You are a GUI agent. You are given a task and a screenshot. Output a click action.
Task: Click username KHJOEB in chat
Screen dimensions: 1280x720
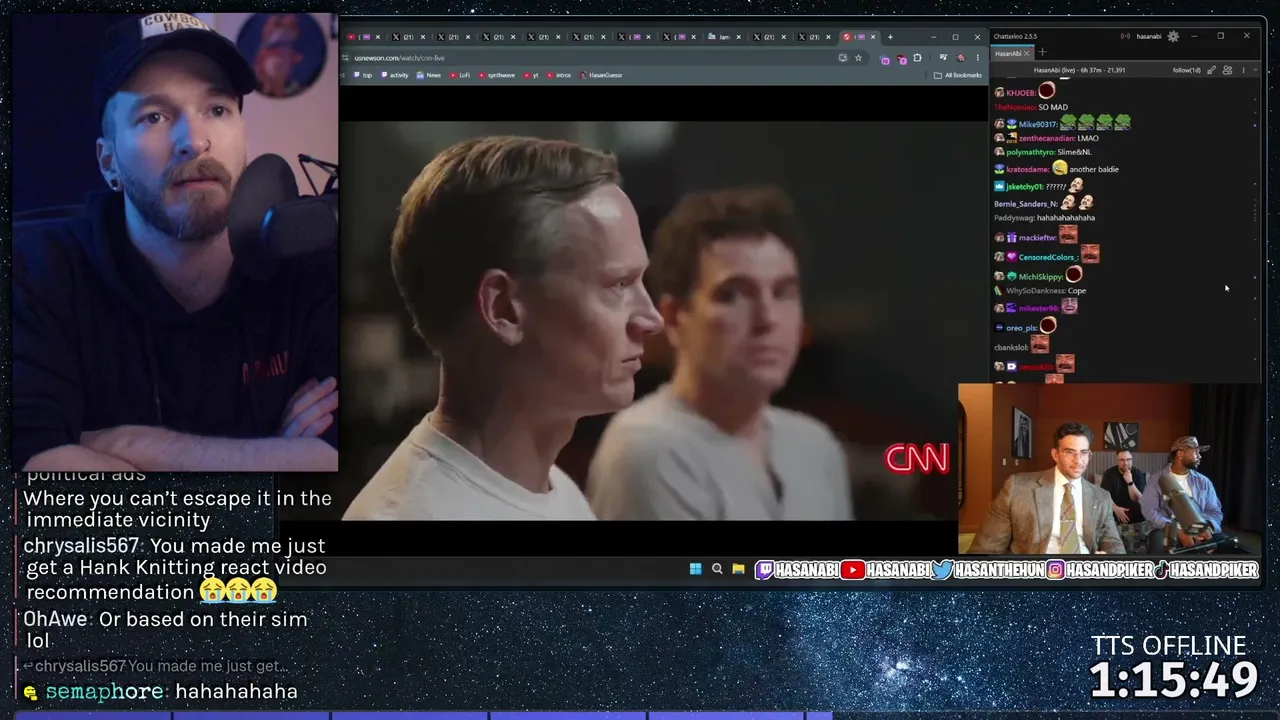1020,92
